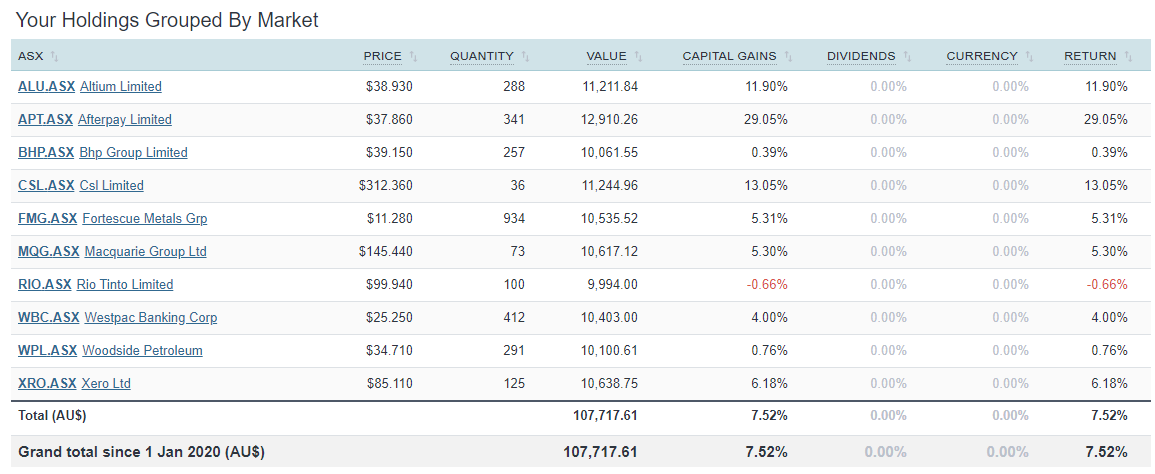Select the Your Holdings Grouped By Market heading
1155x474 pixels.
[x=167, y=20]
